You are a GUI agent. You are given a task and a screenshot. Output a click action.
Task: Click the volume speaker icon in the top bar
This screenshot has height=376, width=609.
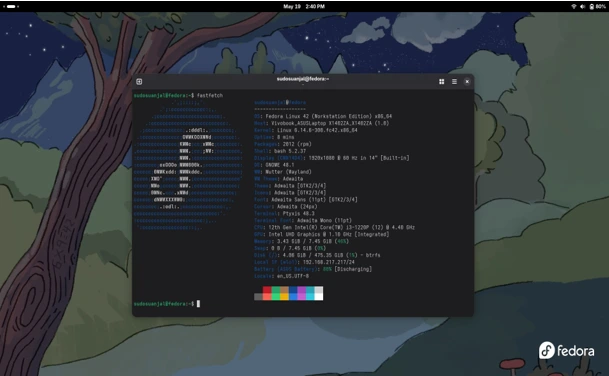pyautogui.click(x=582, y=6)
